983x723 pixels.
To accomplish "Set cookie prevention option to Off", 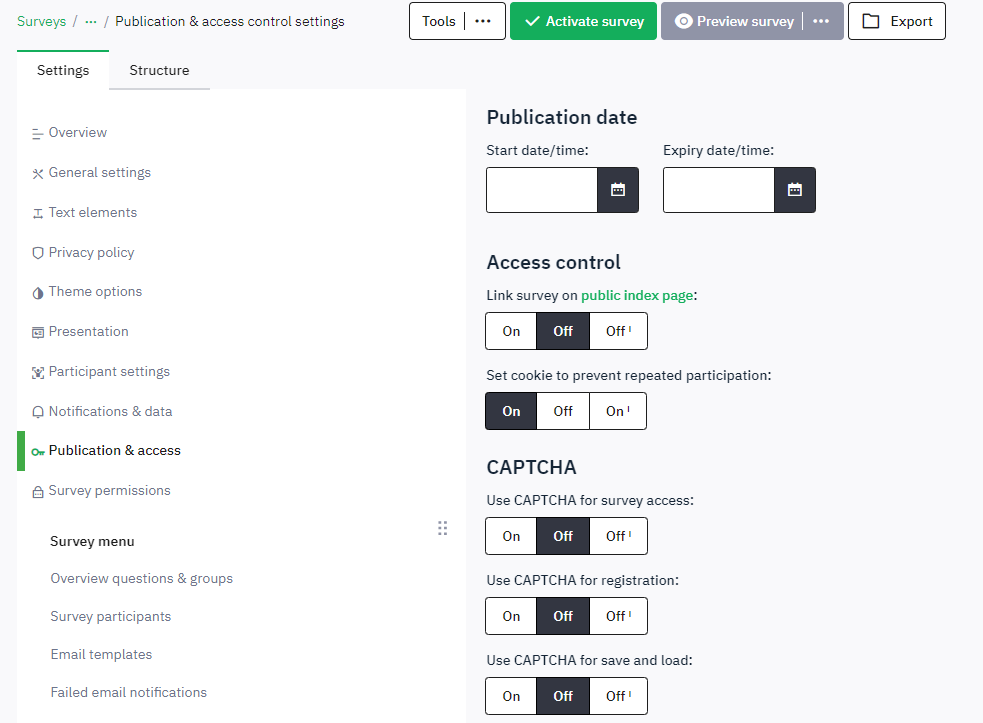I will click(563, 411).
